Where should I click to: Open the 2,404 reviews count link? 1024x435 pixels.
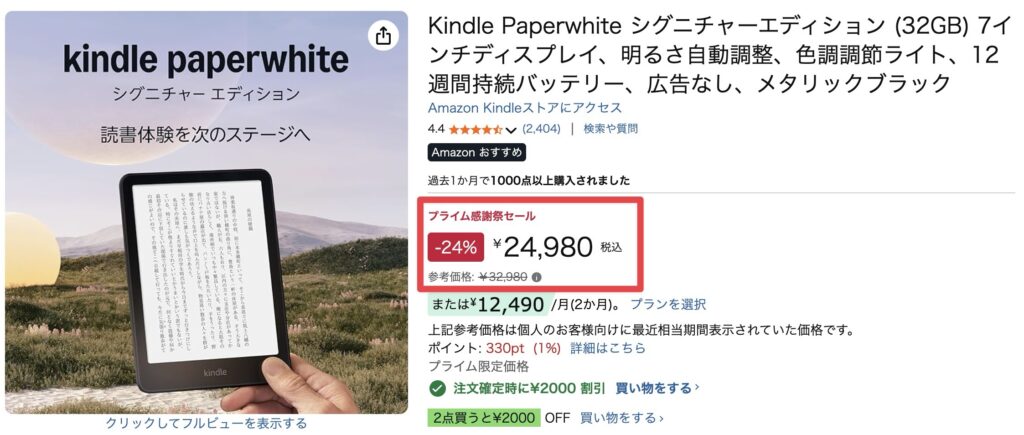[541, 129]
